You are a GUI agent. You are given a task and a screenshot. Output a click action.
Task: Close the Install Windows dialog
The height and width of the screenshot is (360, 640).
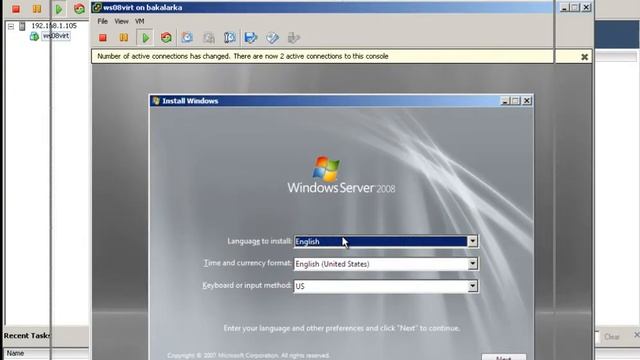coord(527,100)
